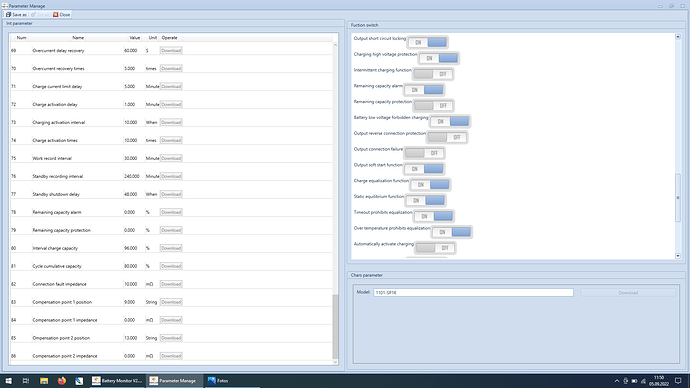Click Fuction switch panel scroll-down arrow

(x=678, y=256)
